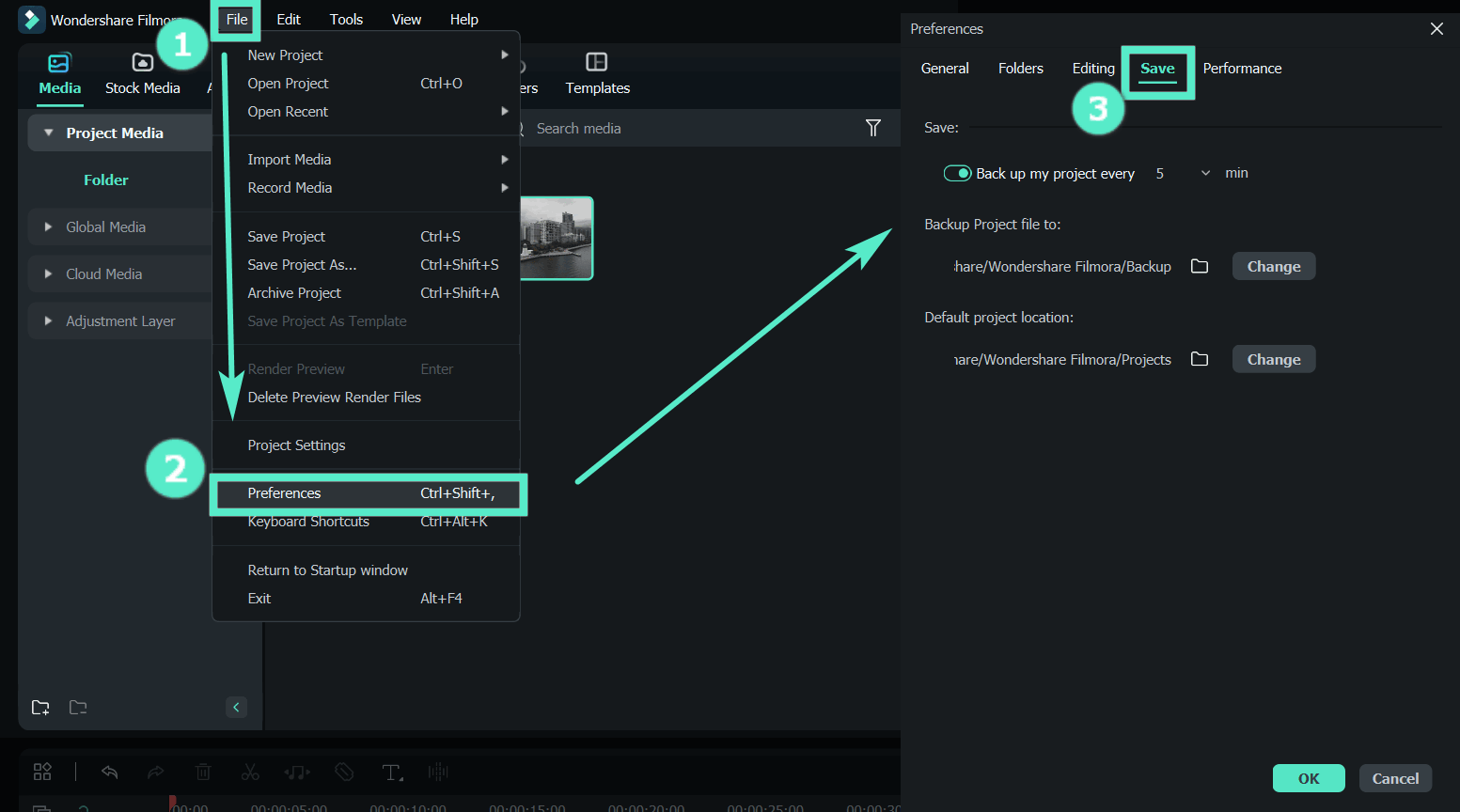Confirm preferences with OK button
The image size is (1460, 812).
(x=1309, y=778)
